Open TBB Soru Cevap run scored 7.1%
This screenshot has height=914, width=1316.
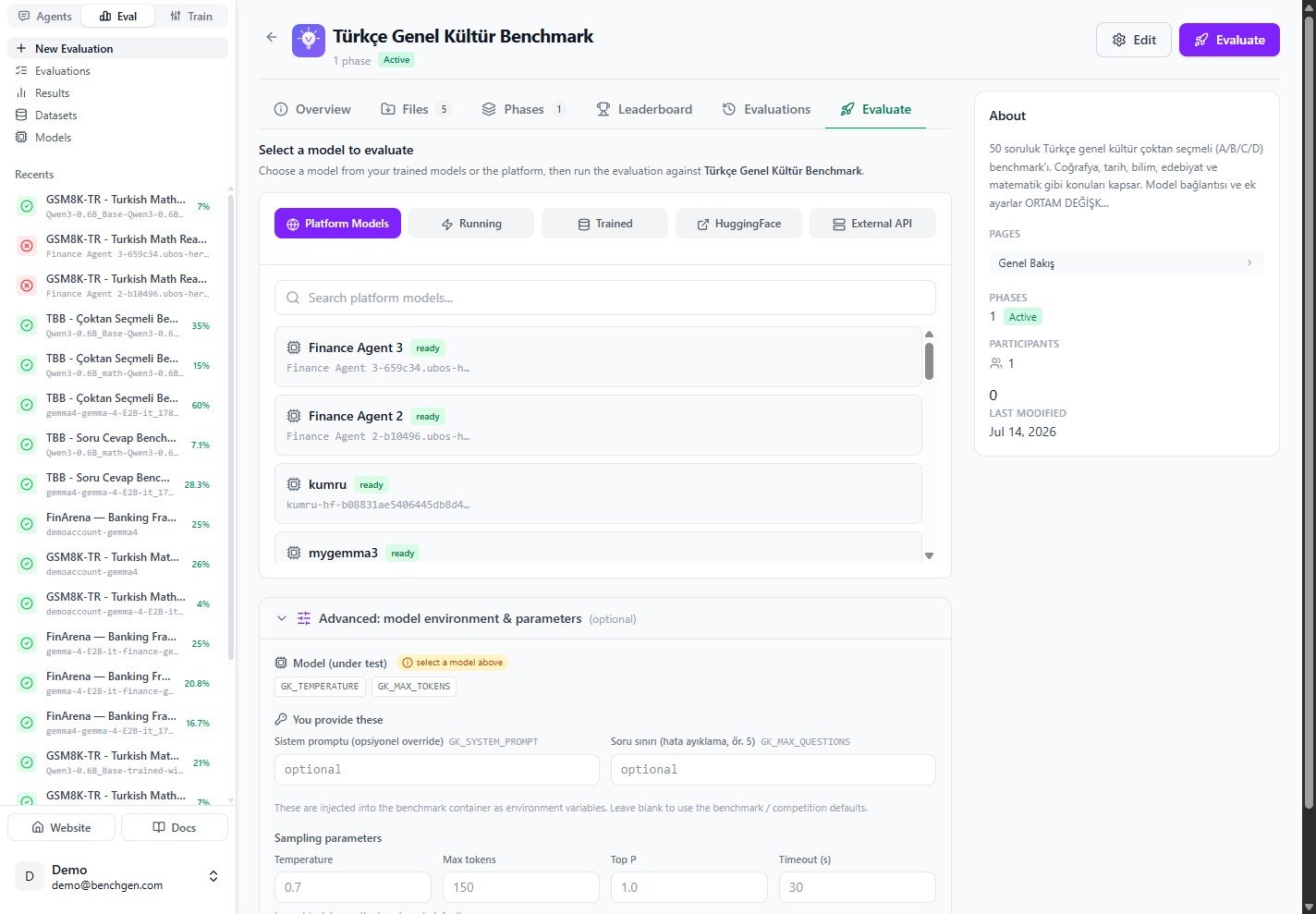[x=116, y=445]
